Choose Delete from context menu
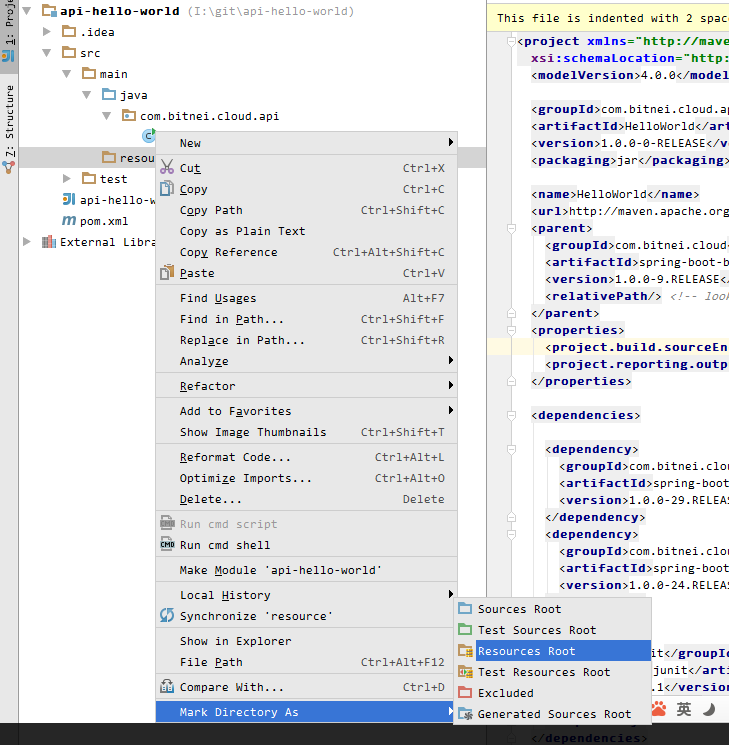The image size is (729, 745). (x=307, y=499)
